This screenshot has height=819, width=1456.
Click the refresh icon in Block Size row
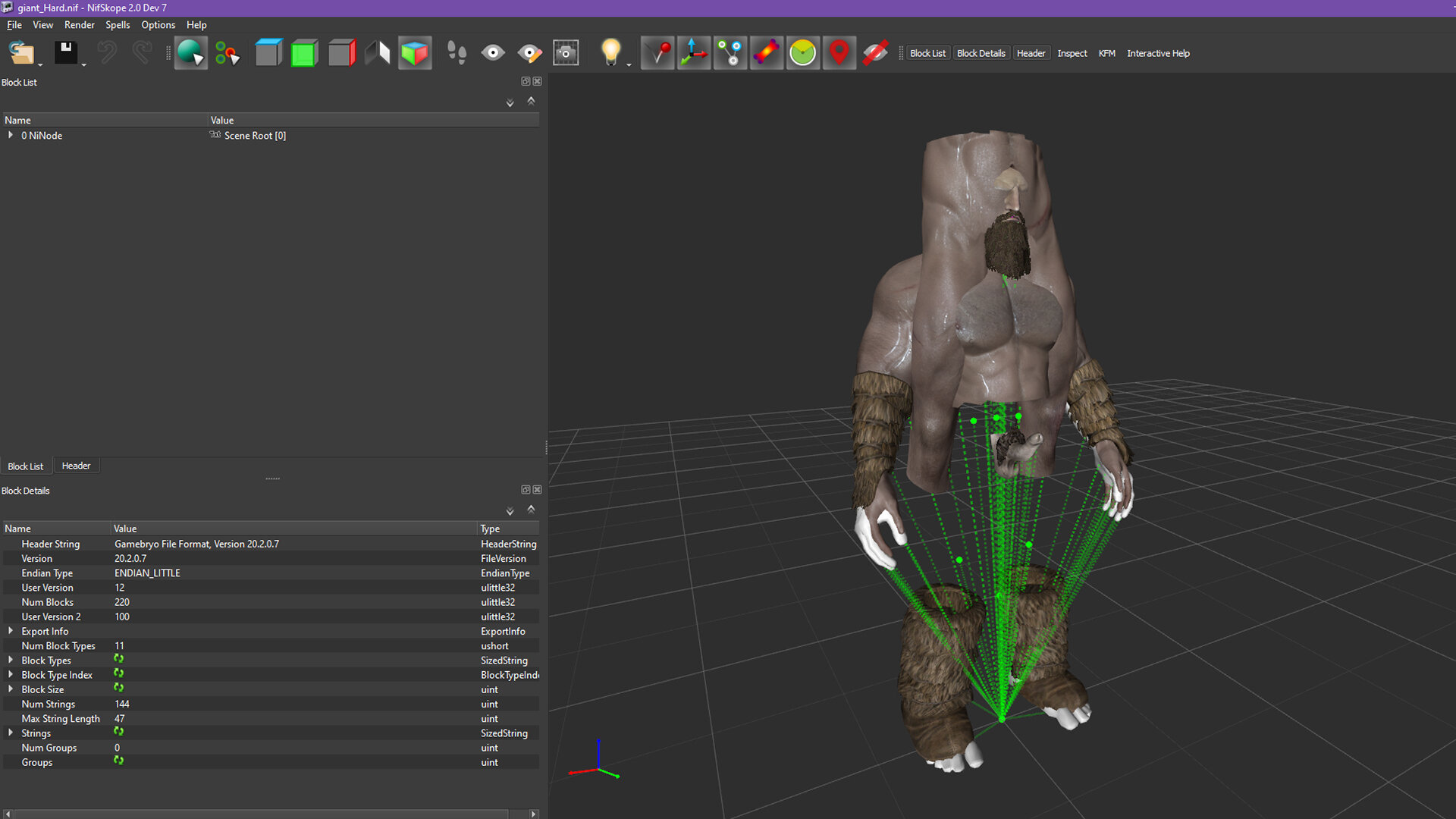(x=118, y=688)
